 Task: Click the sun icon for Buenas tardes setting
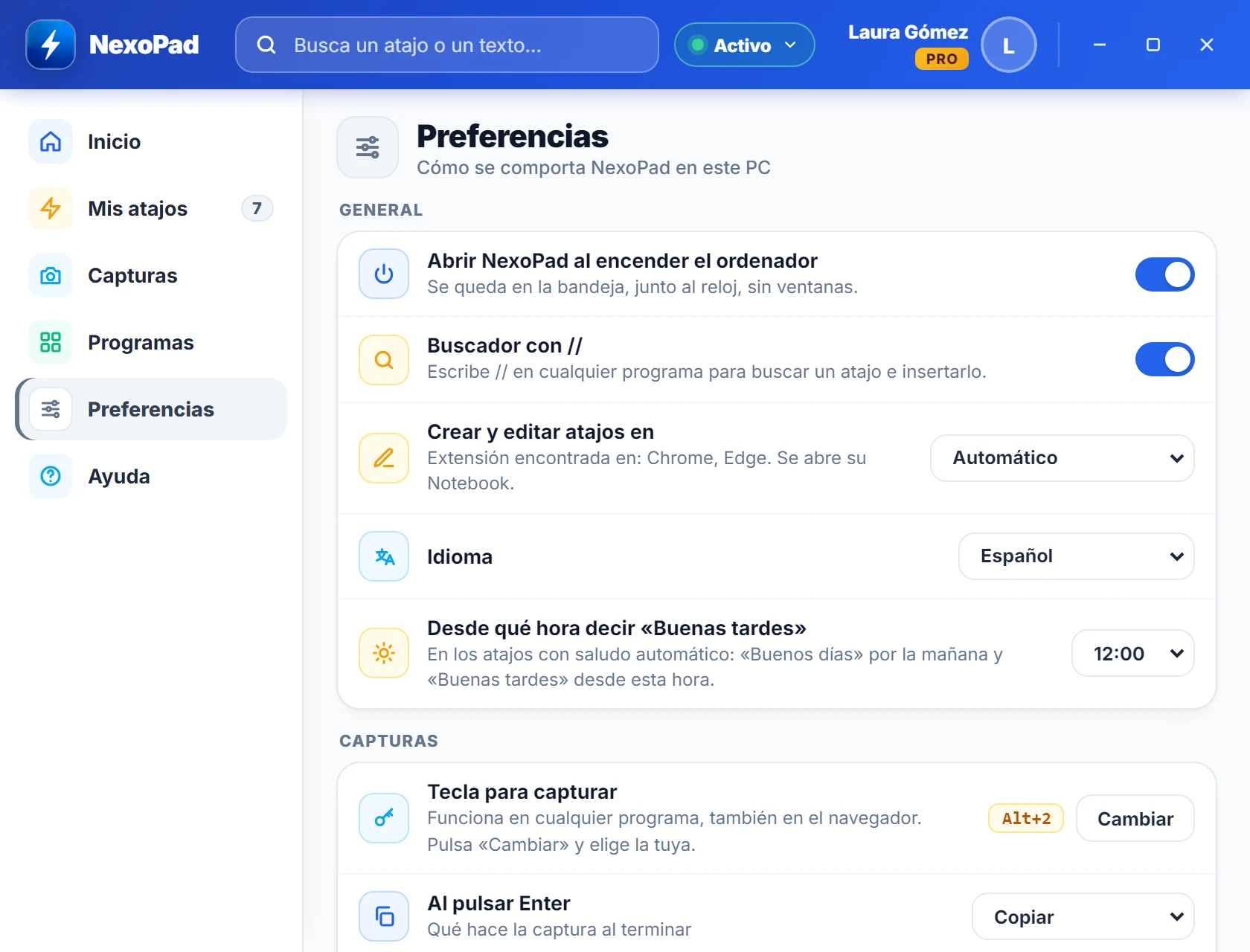[x=384, y=653]
